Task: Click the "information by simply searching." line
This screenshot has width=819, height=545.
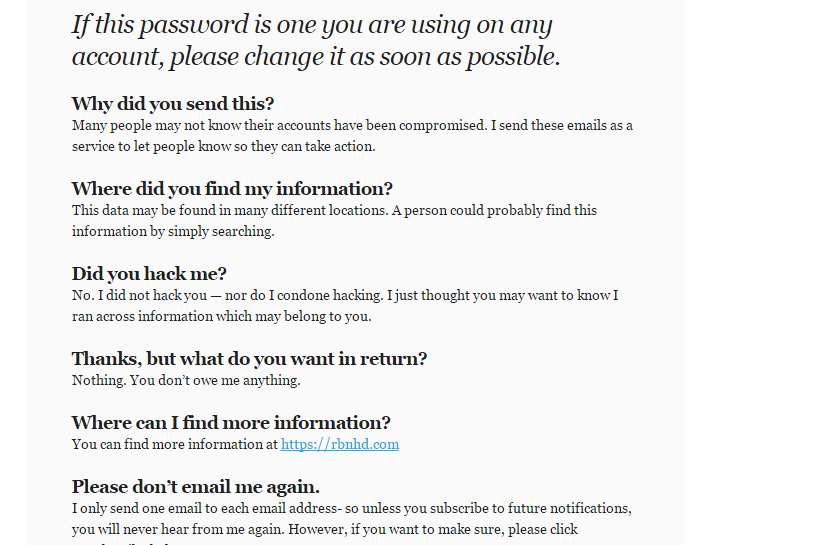Action: click(173, 231)
